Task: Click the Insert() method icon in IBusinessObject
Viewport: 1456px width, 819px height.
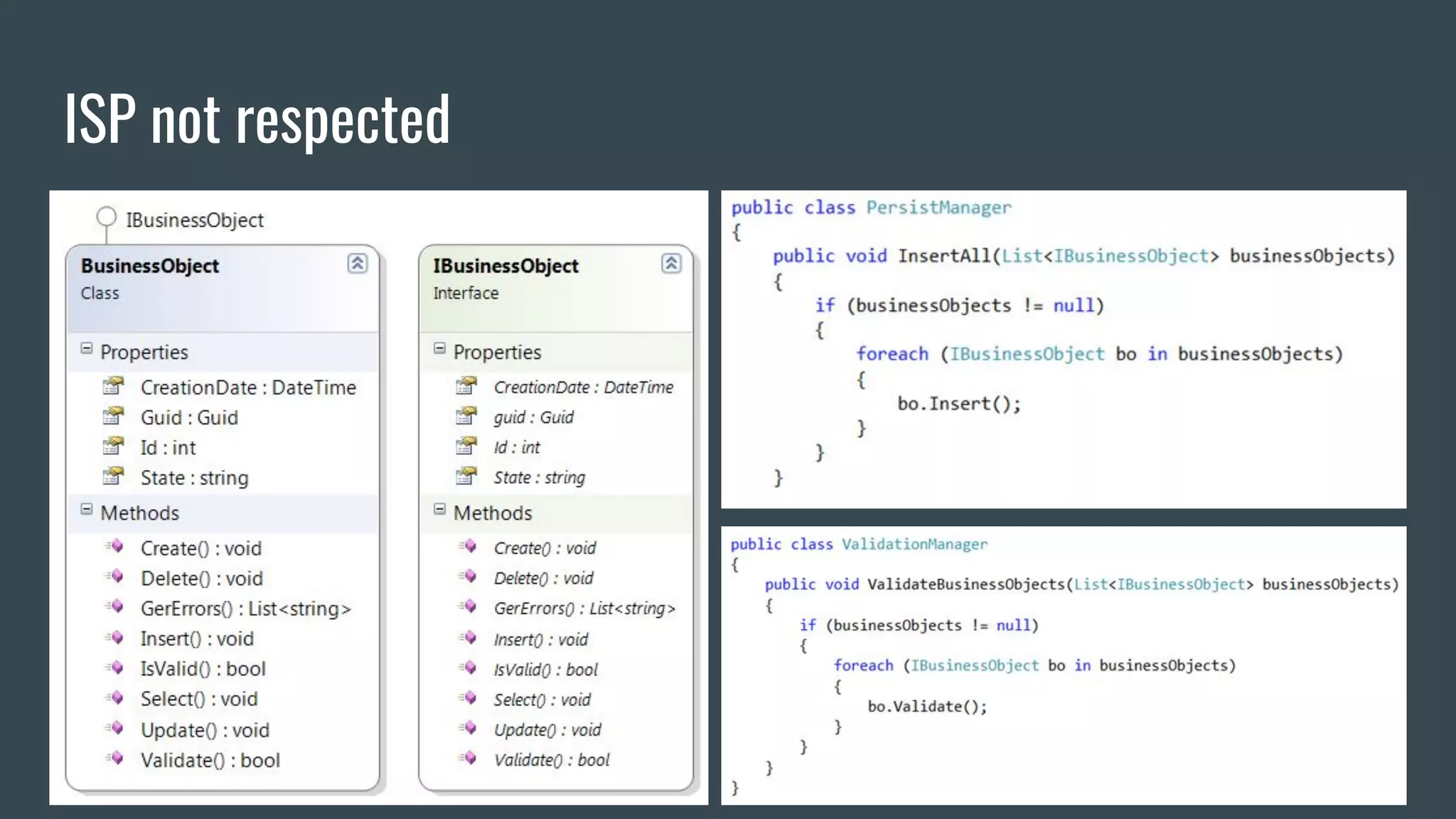Action: (x=468, y=638)
